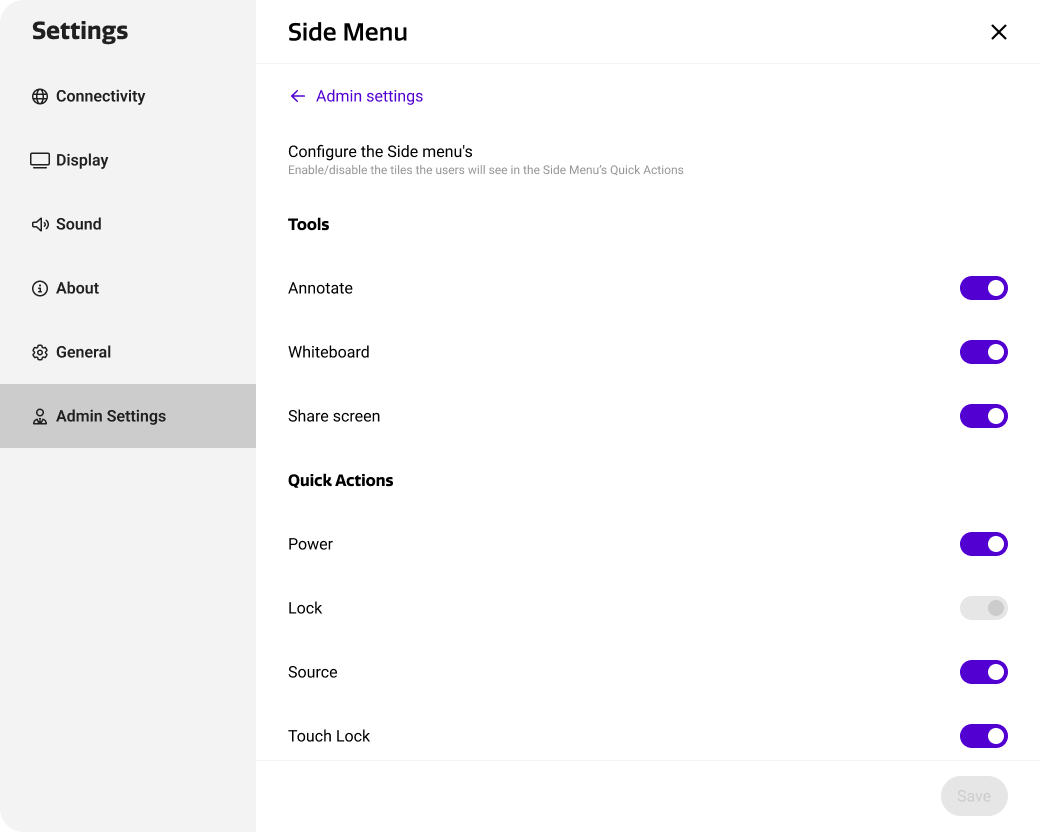The width and height of the screenshot is (1040, 832).
Task: Go back using the Admin settings link
Action: (369, 96)
